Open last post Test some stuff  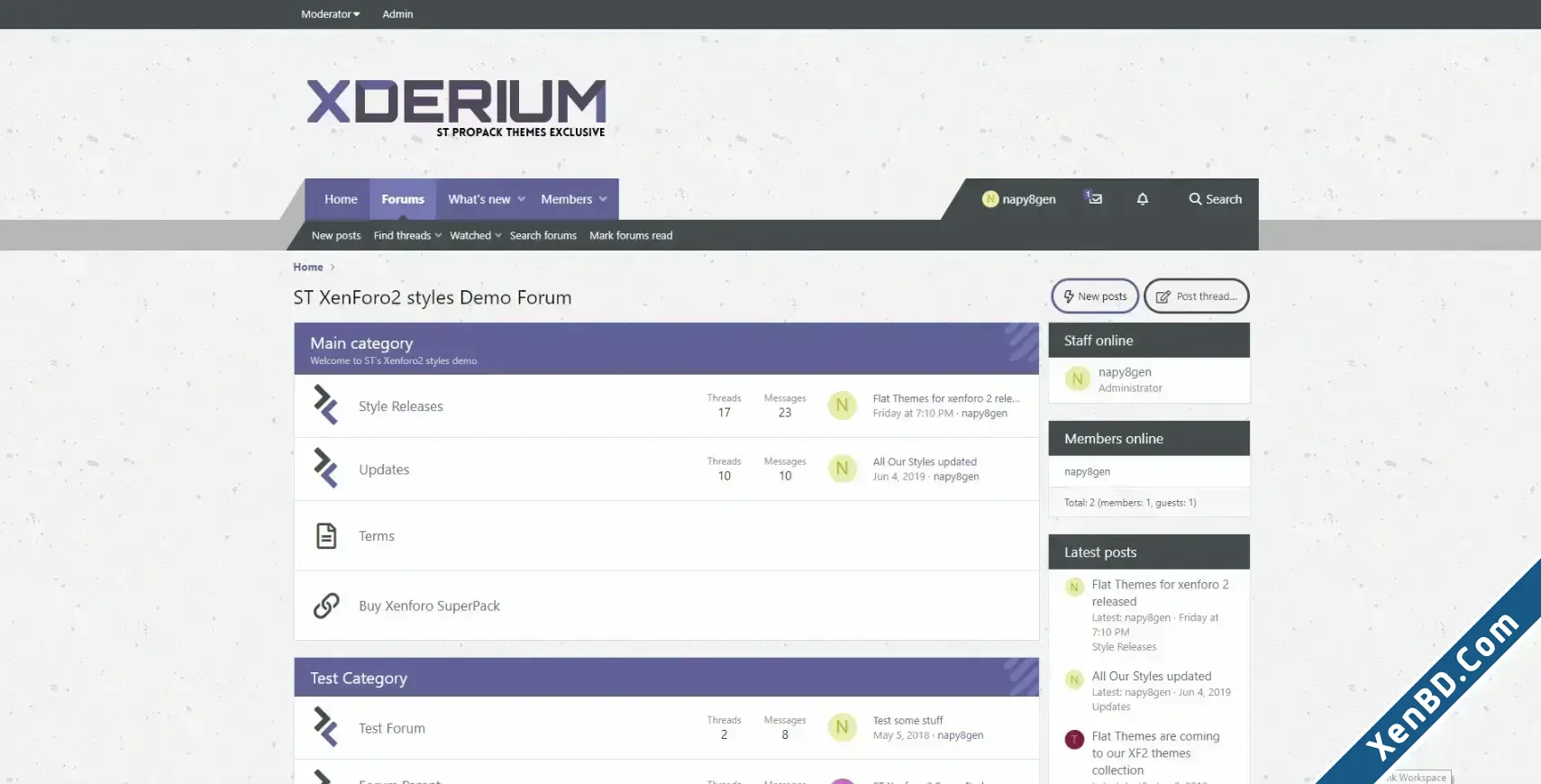tap(907, 720)
